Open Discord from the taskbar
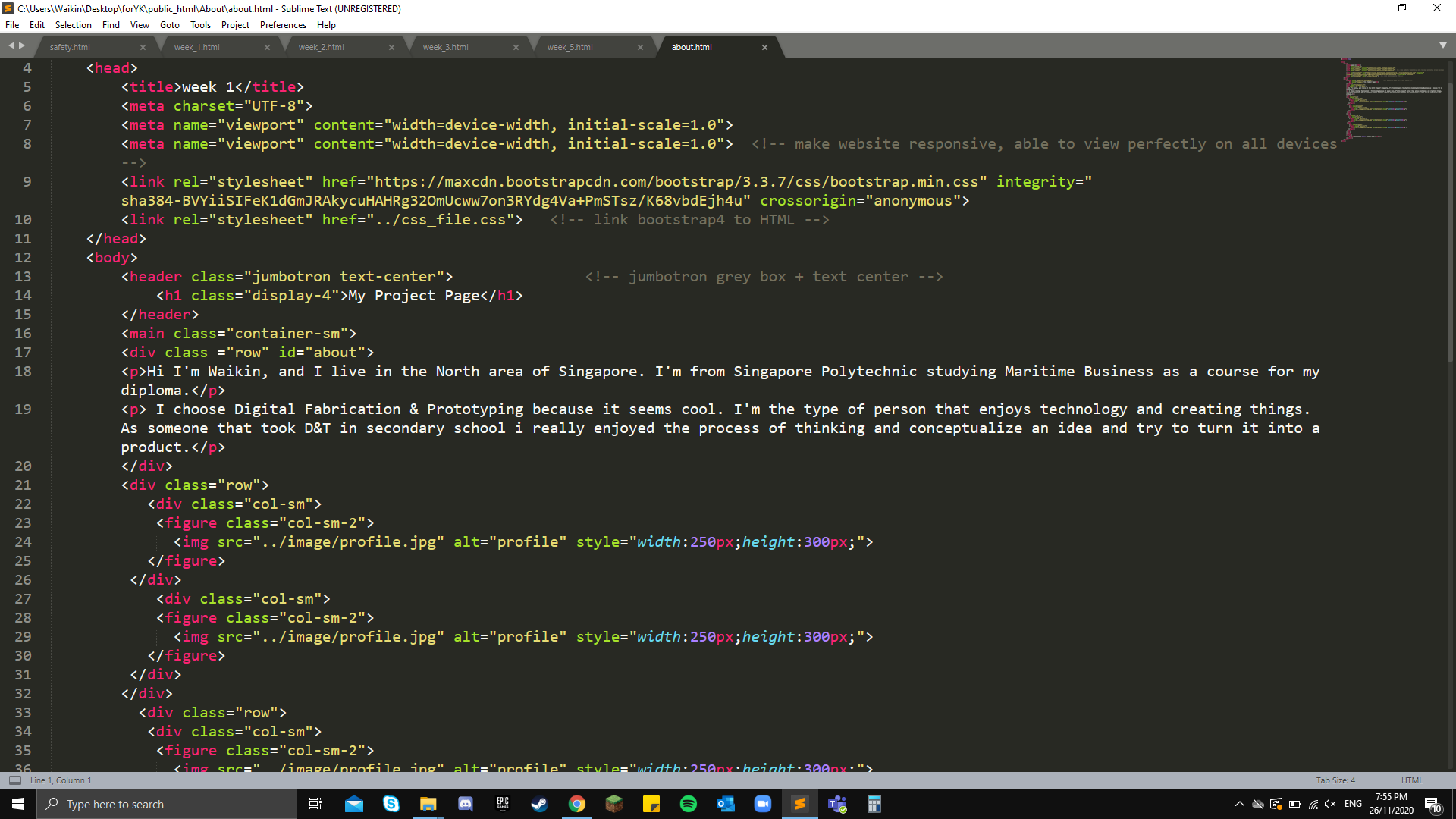This screenshot has height=819, width=1456. click(x=466, y=804)
